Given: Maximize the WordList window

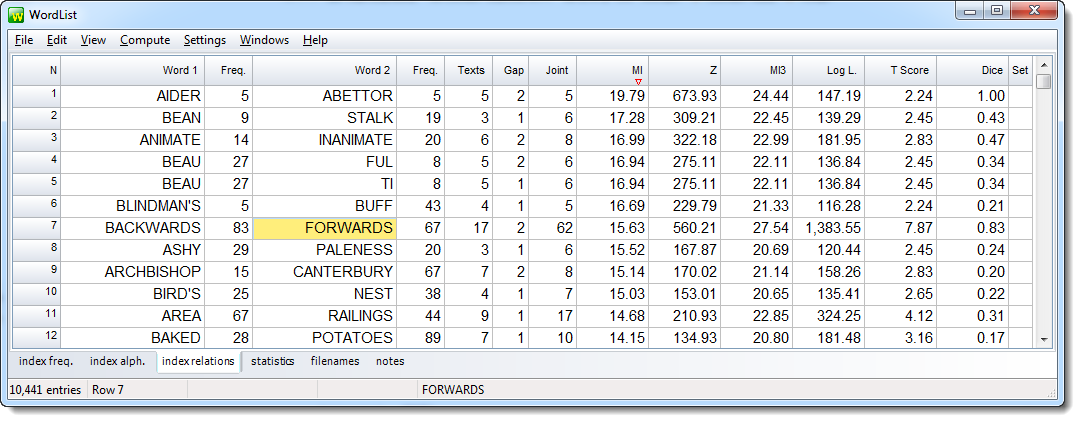Looking at the screenshot, I should [996, 11].
